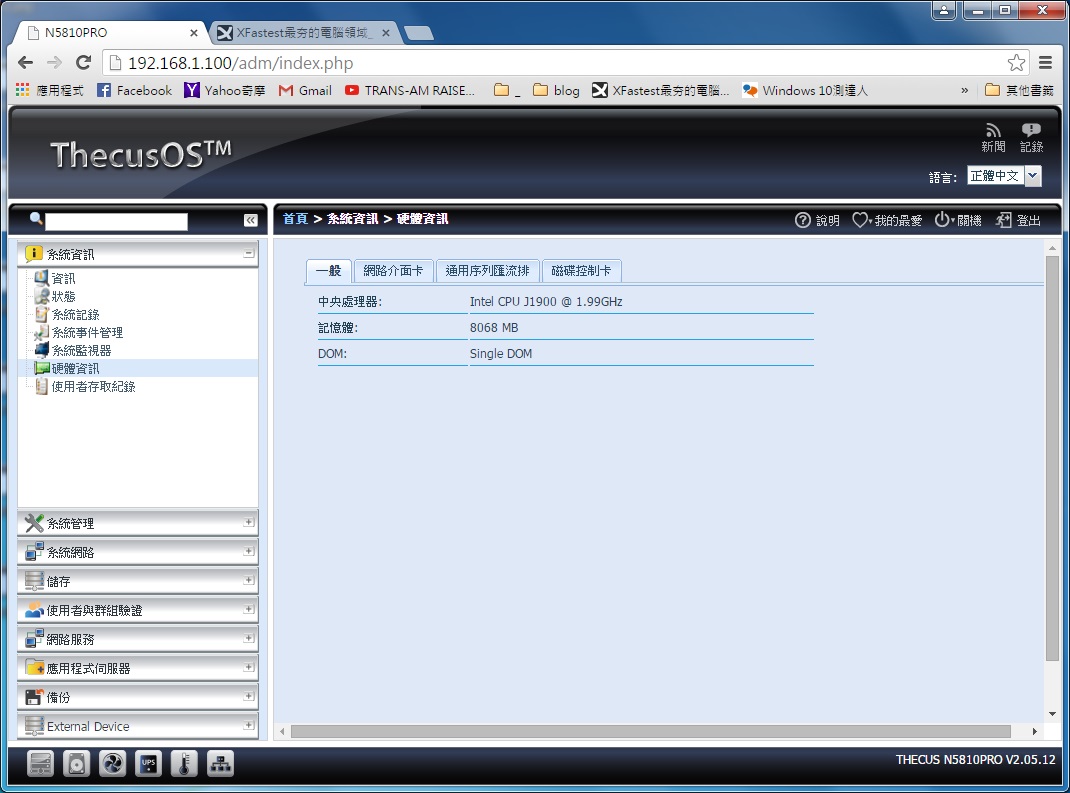Collapse the left sidebar with double-arrow button
This screenshot has height=793, width=1070.
click(x=250, y=220)
